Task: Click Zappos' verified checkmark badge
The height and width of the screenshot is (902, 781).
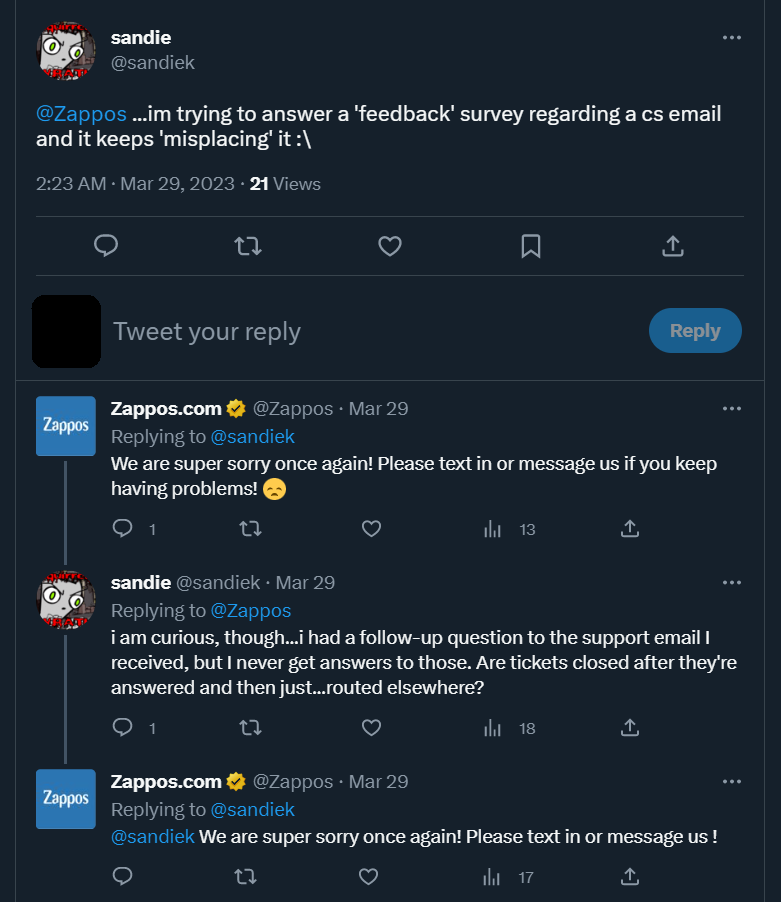Action: [x=236, y=408]
